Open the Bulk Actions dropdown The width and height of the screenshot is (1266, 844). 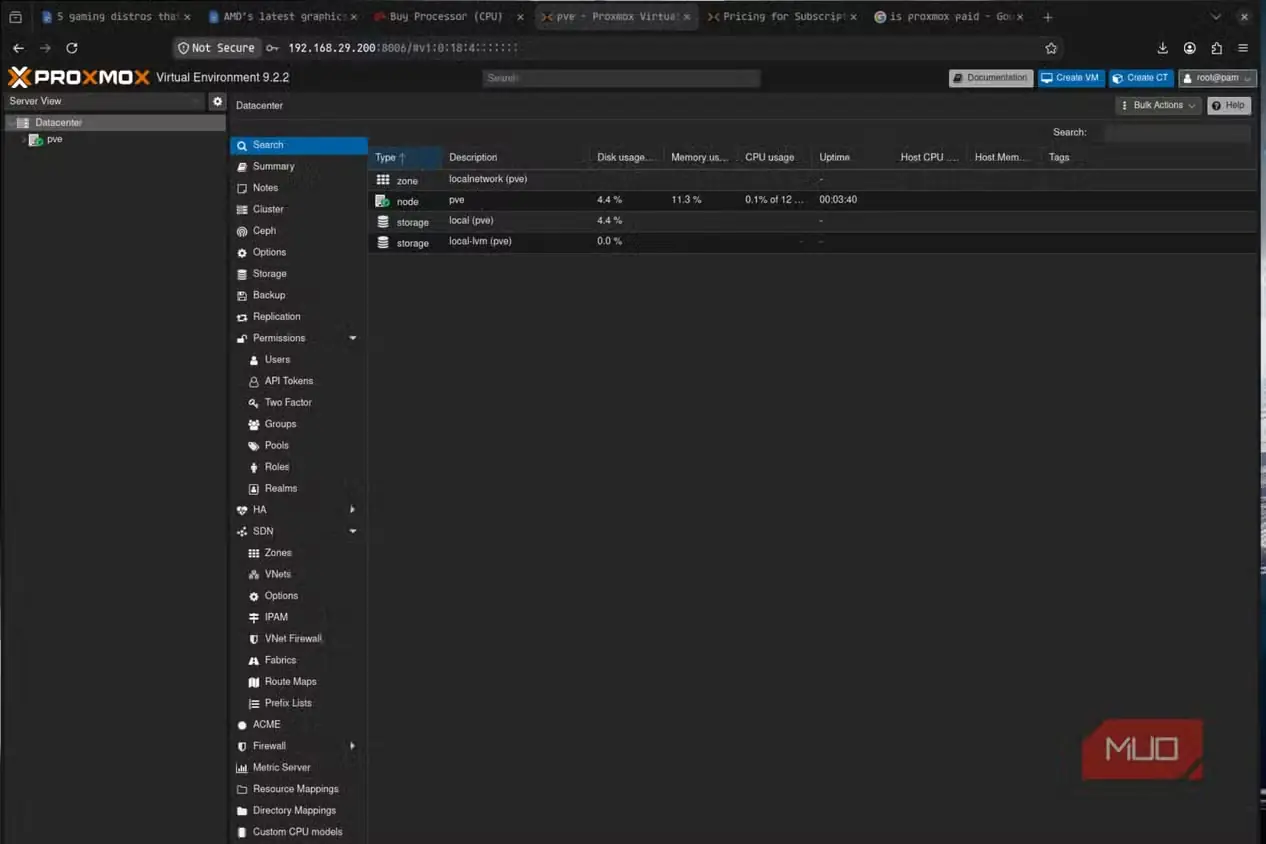(1158, 105)
